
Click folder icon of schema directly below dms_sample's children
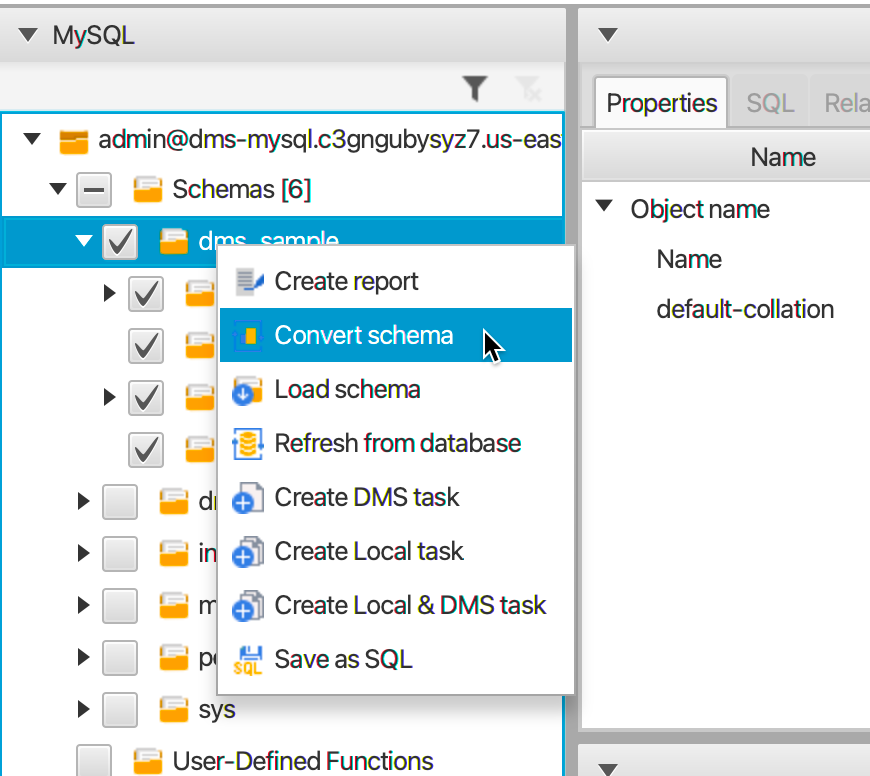174,501
